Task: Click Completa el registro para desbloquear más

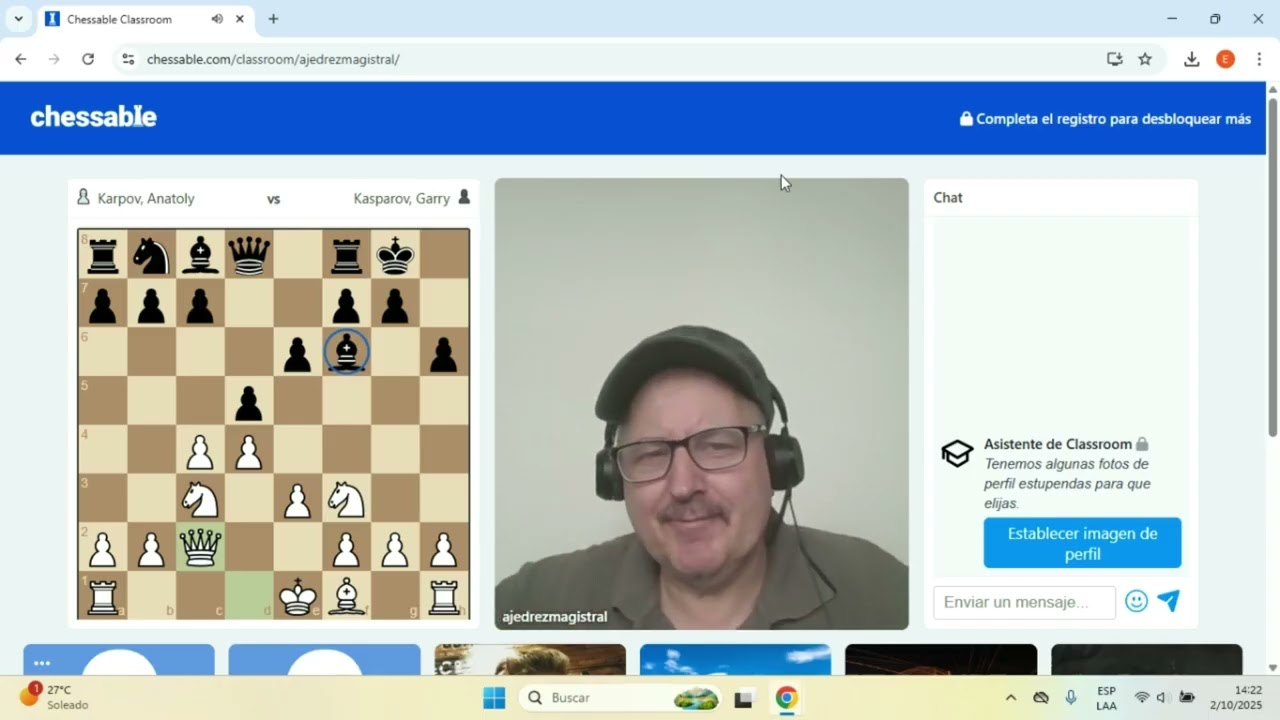Action: click(1105, 119)
